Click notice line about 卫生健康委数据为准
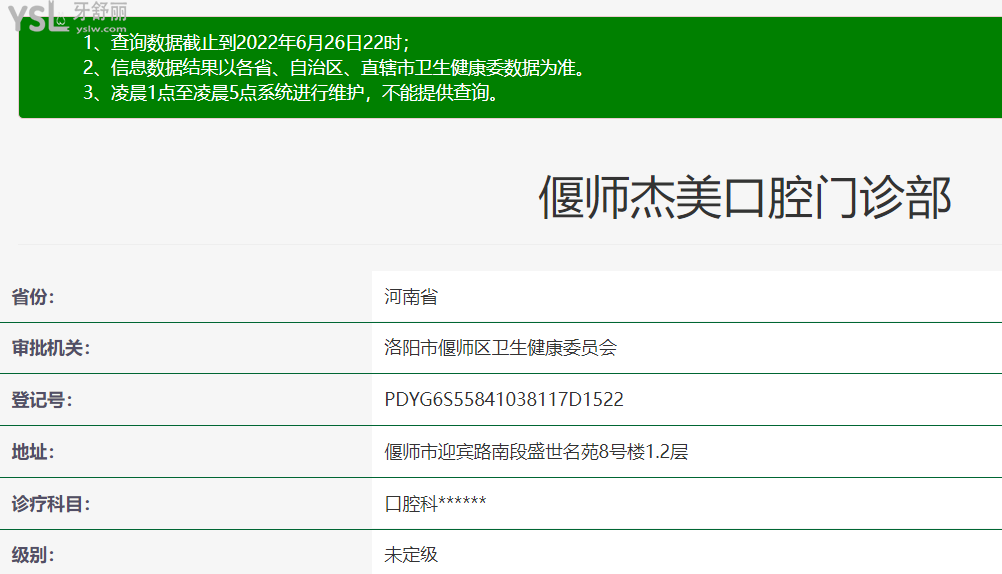 click(335, 68)
